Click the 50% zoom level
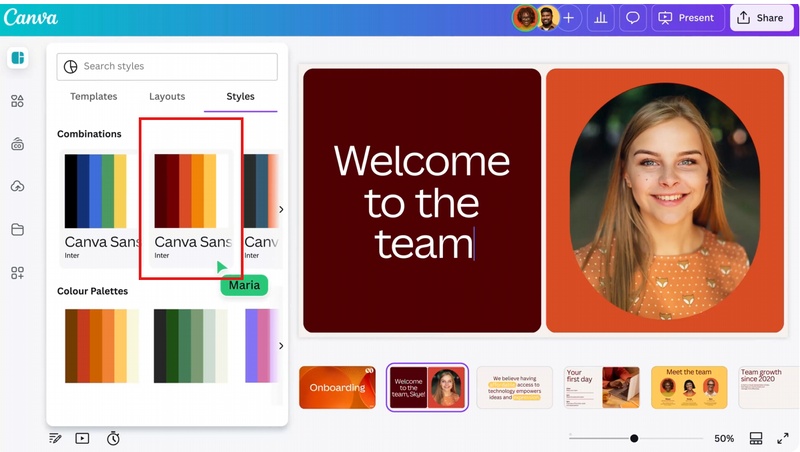800x452 pixels. tap(724, 438)
